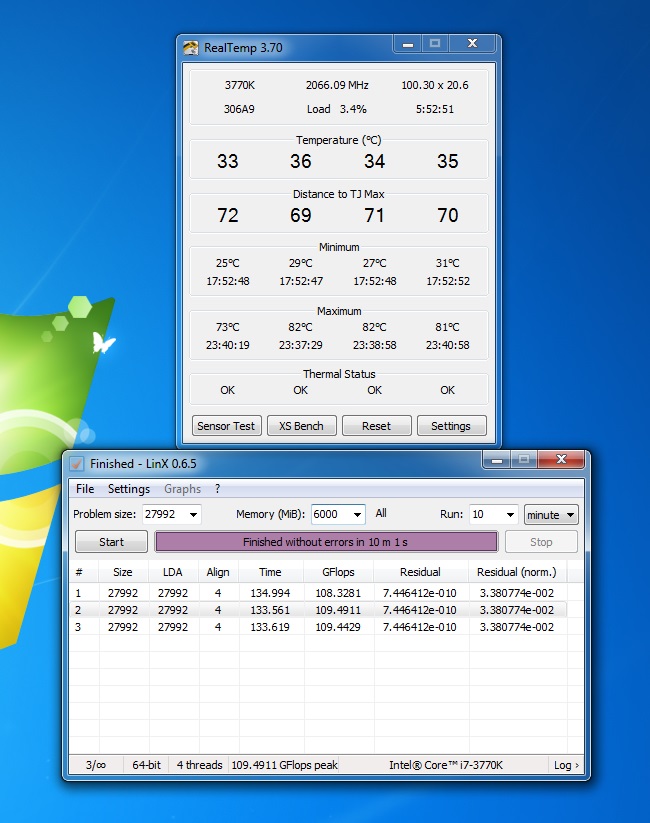Click the 81°C maximum temperature value

coord(447,327)
